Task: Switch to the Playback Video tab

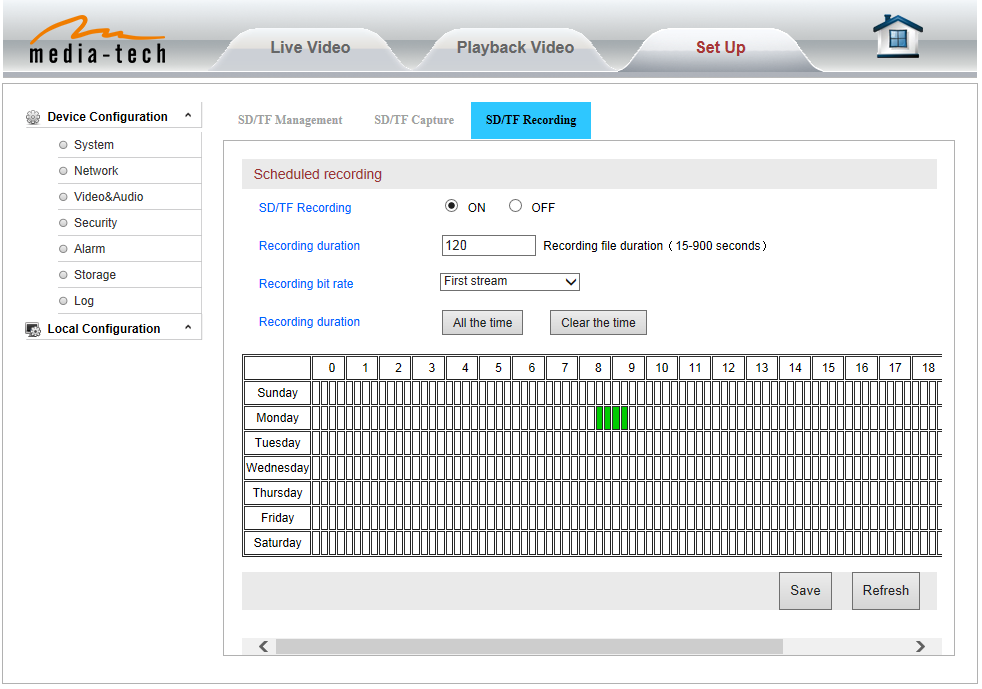Action: (515, 48)
